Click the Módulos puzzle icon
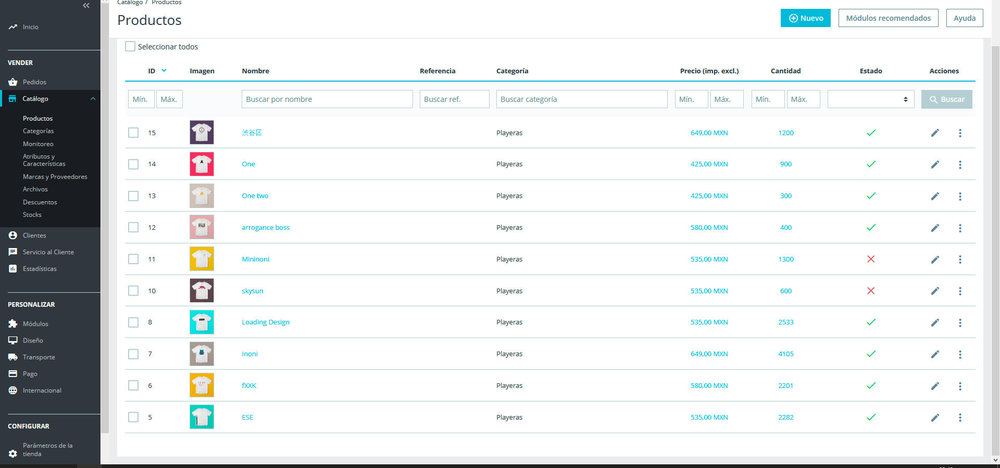Screen dimensions: 1000x468 pos(13,324)
